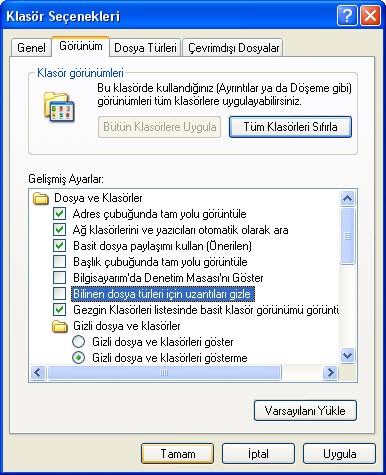Open the Çevrimdışı Dosyalar tab
This screenshot has width=386, height=475.
coord(233,48)
